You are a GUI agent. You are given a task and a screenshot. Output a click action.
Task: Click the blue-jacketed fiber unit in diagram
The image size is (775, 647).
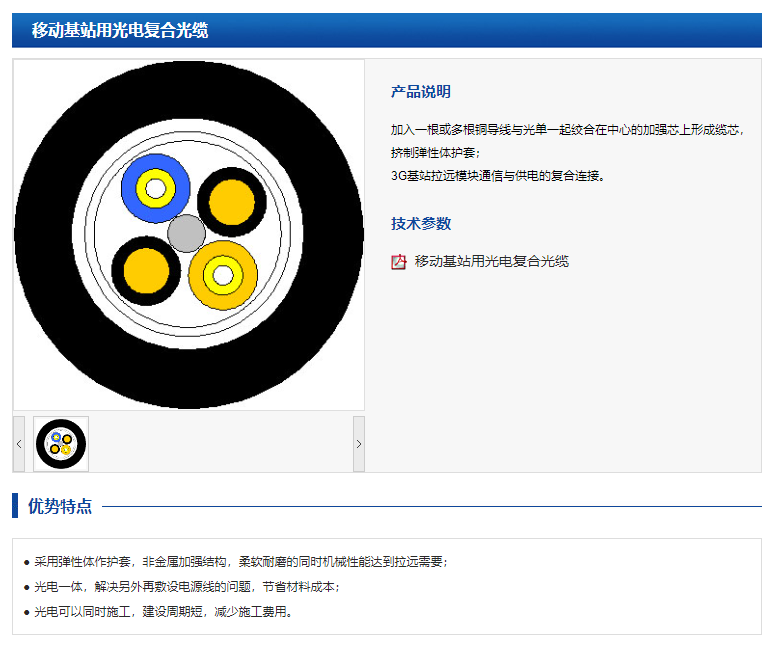[155, 188]
